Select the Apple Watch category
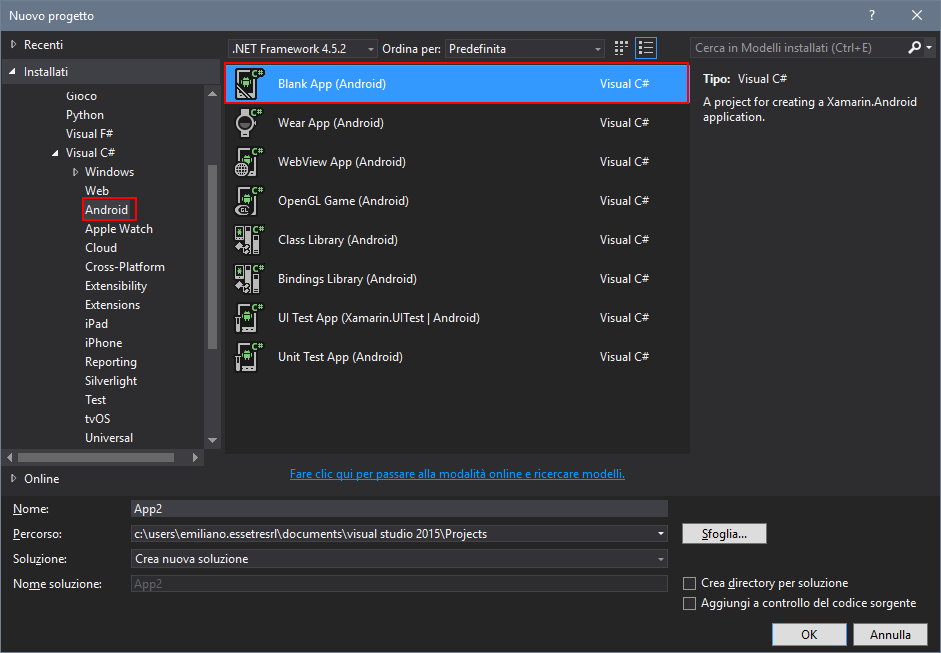 119,229
